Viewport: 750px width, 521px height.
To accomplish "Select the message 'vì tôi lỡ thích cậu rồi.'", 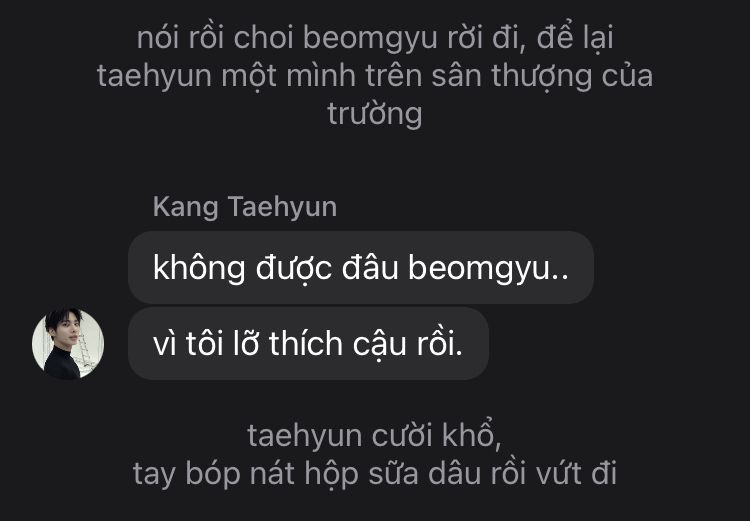I will pos(308,344).
